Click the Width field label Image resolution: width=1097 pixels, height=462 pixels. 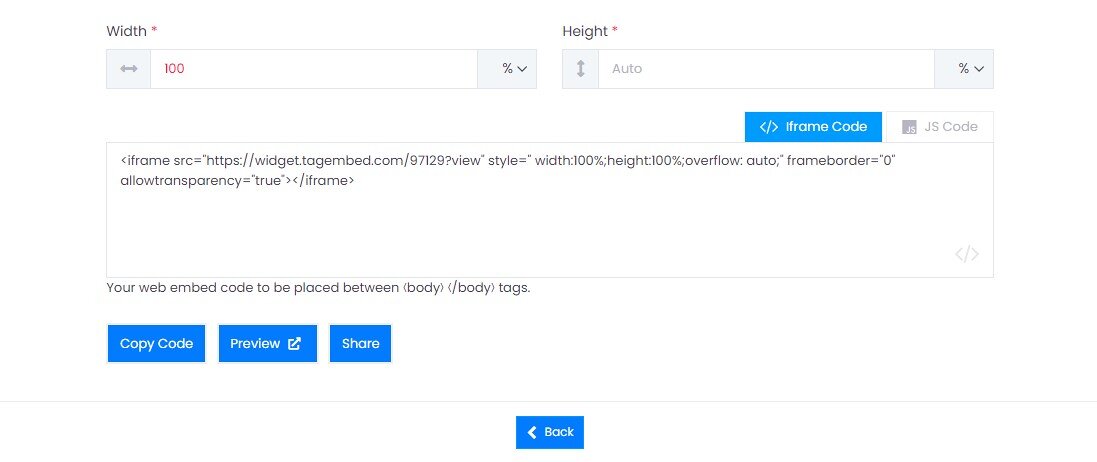(x=127, y=32)
